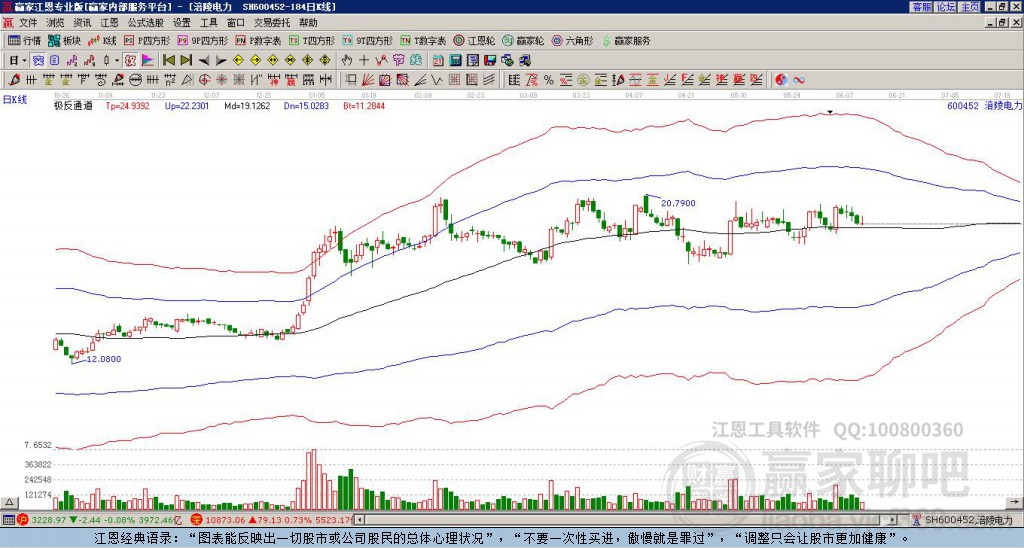Jump to last bar with green skip-forward icon
Screen dimensions: 1024x548
(x=186, y=61)
